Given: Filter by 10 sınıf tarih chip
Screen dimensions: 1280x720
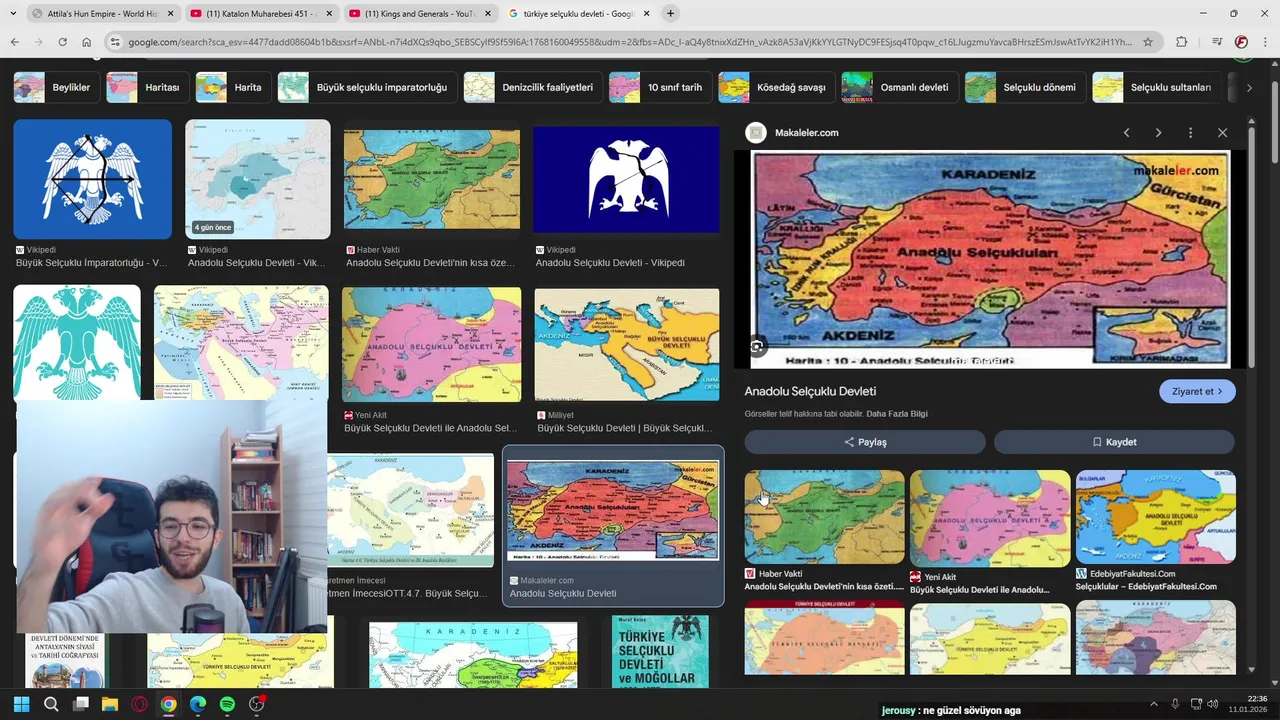Looking at the screenshot, I should 659,87.
